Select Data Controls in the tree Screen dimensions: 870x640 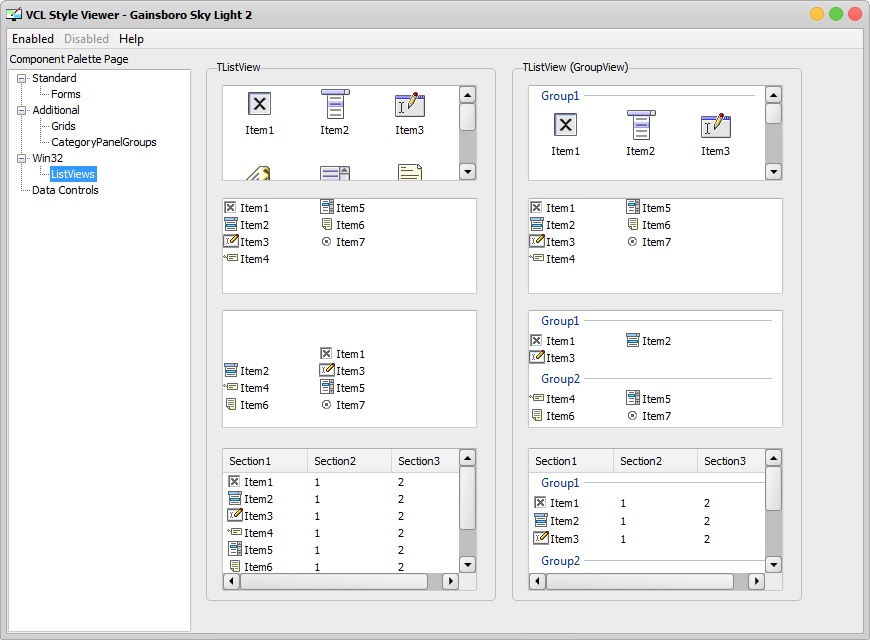(x=65, y=190)
